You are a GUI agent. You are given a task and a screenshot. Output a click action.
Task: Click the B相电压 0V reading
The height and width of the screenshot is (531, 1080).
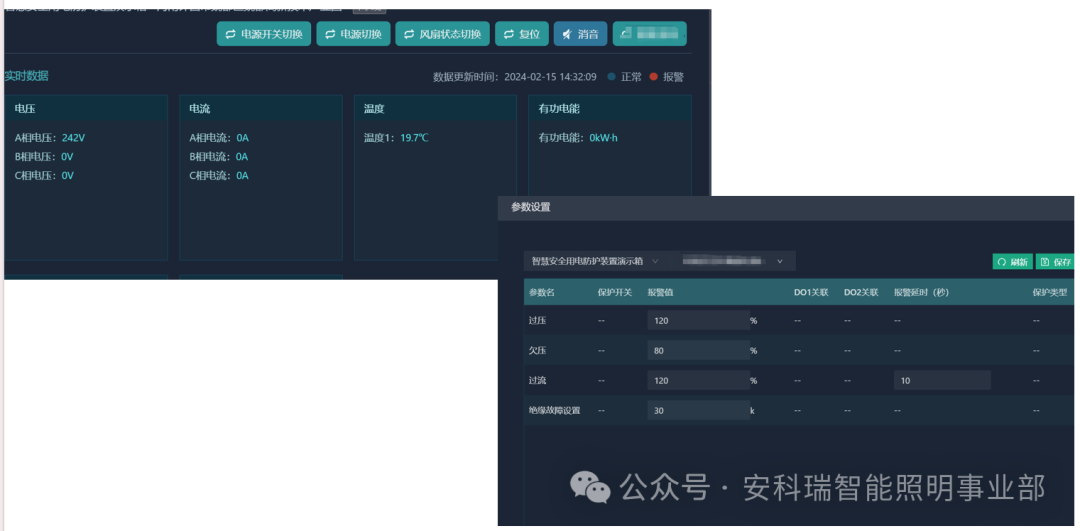tap(44, 156)
